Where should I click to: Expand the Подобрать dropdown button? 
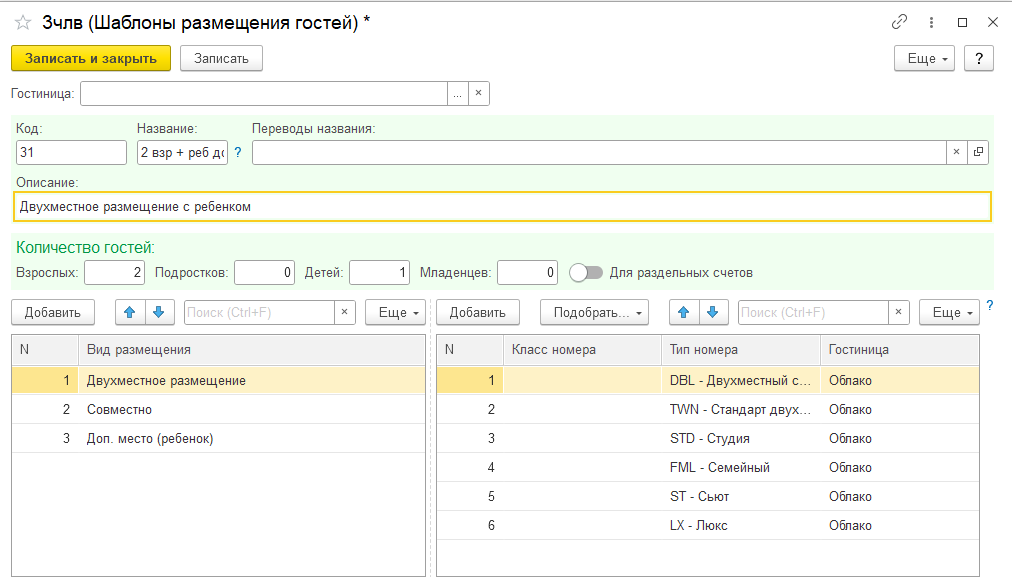click(x=594, y=312)
